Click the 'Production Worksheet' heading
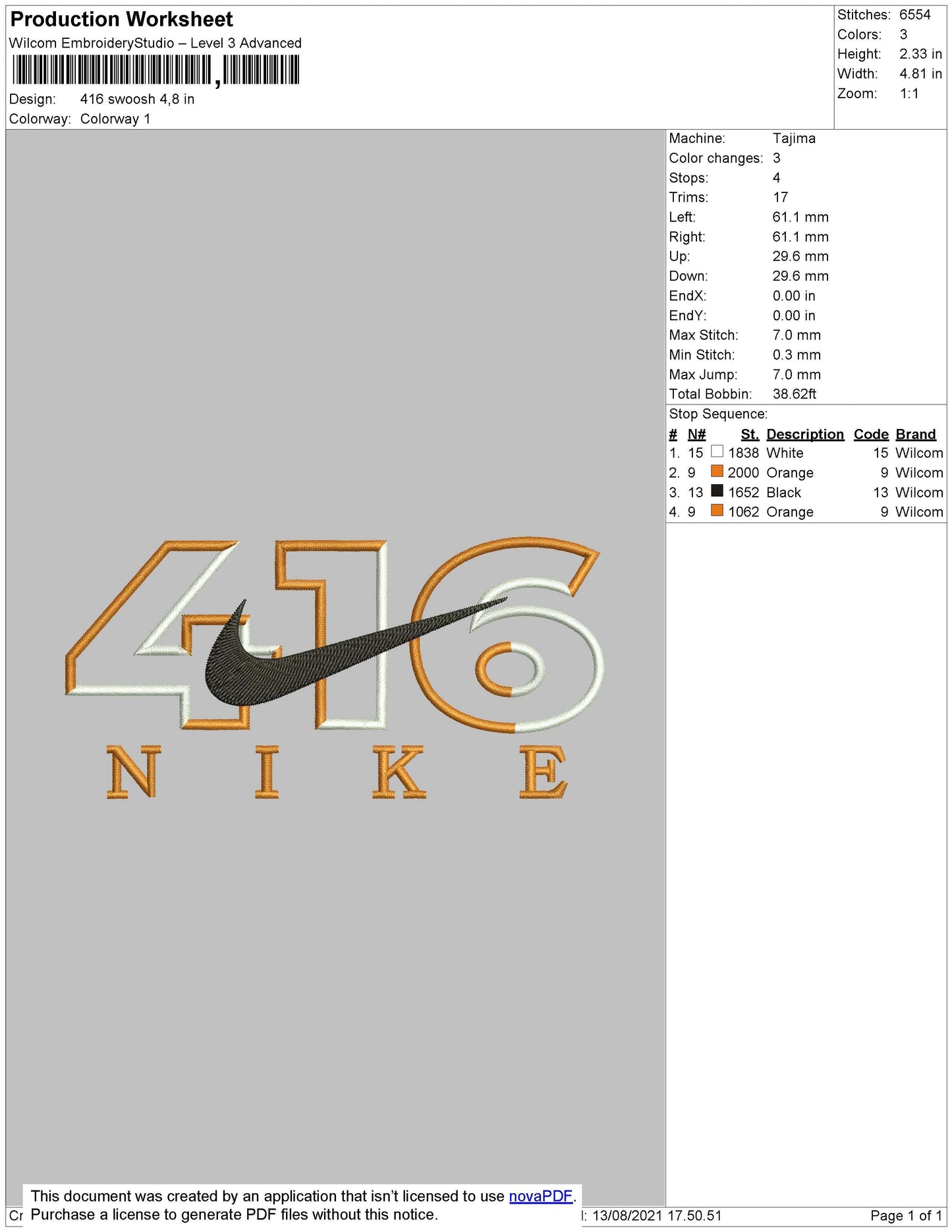 (x=122, y=20)
